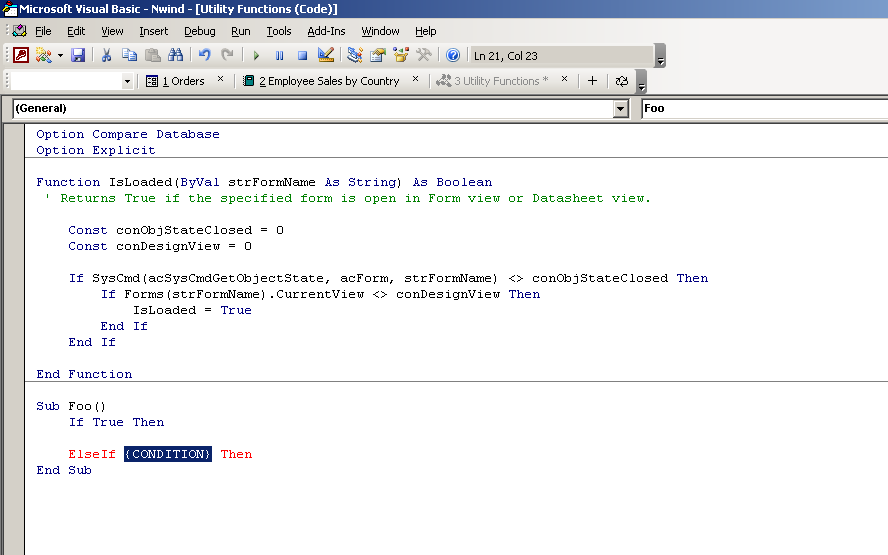Close the 1 Orders tab
This screenshot has width=888, height=555.
coord(220,79)
